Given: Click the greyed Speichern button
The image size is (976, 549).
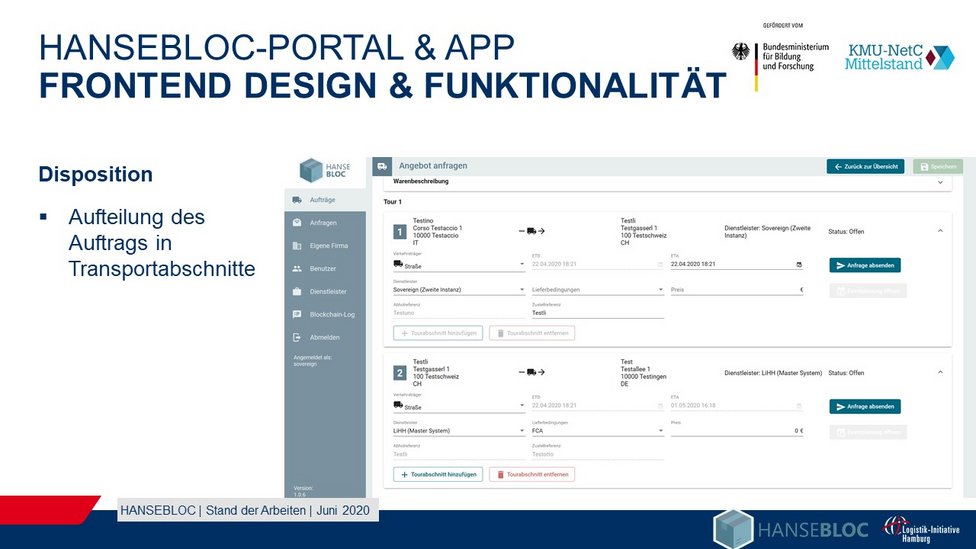Looking at the screenshot, I should click(938, 167).
